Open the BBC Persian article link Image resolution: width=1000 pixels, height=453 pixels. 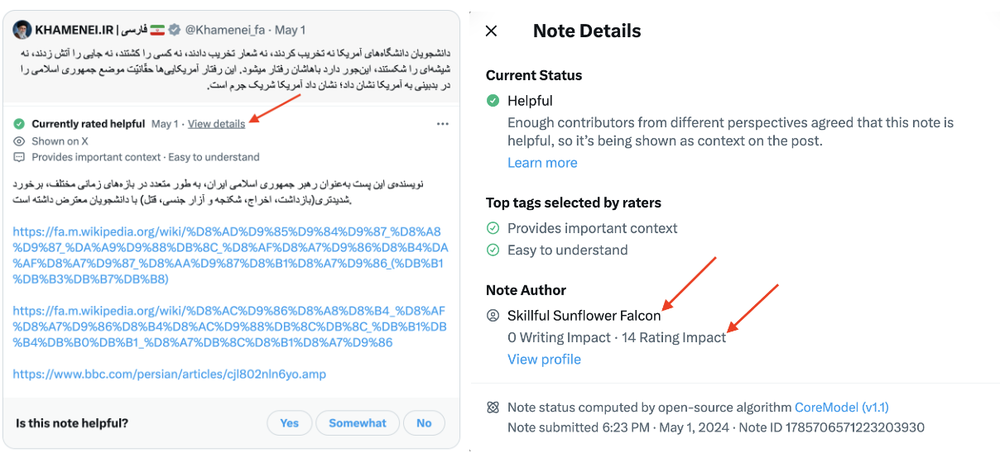(x=170, y=375)
